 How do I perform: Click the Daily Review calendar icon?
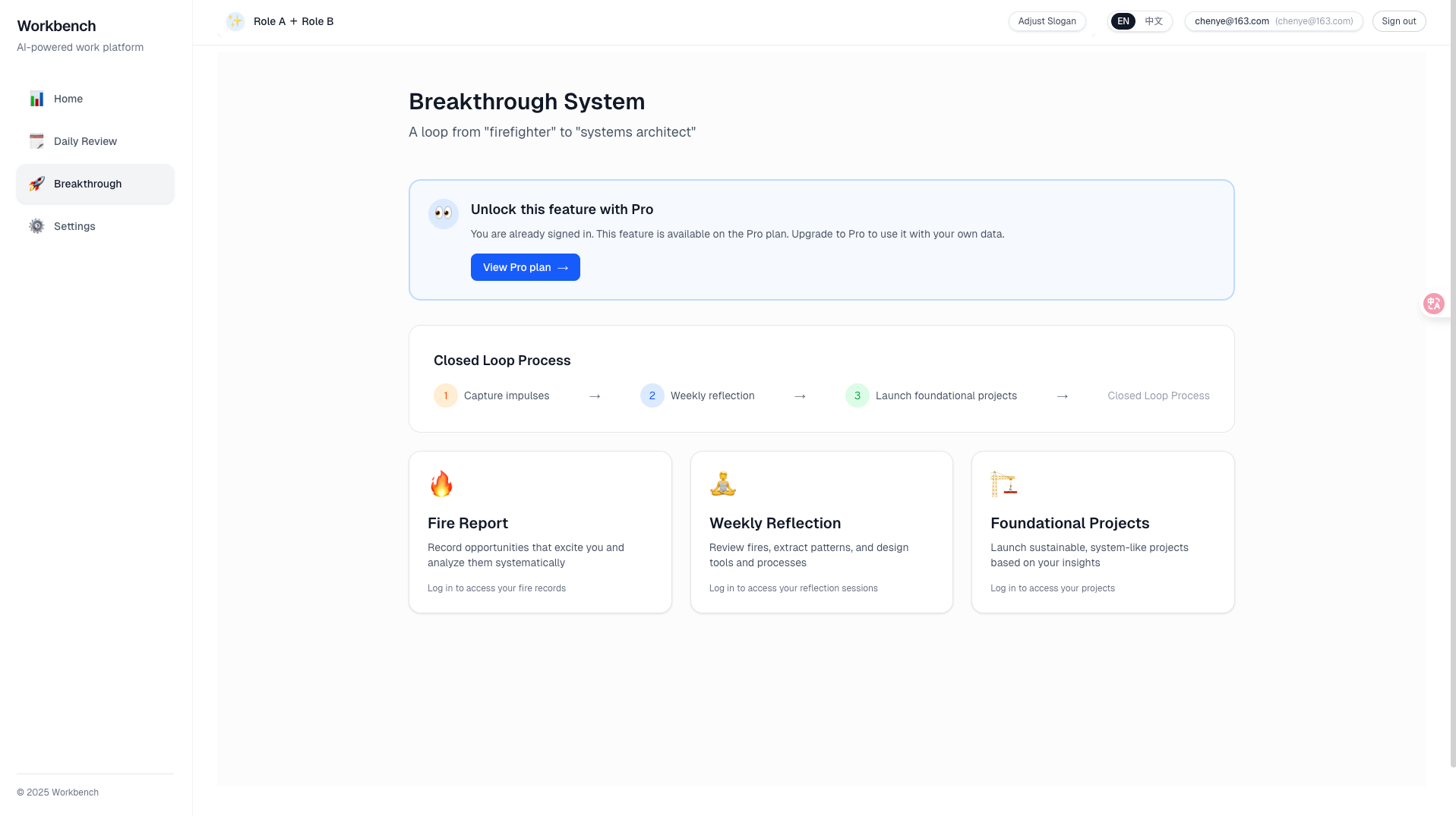[36, 141]
